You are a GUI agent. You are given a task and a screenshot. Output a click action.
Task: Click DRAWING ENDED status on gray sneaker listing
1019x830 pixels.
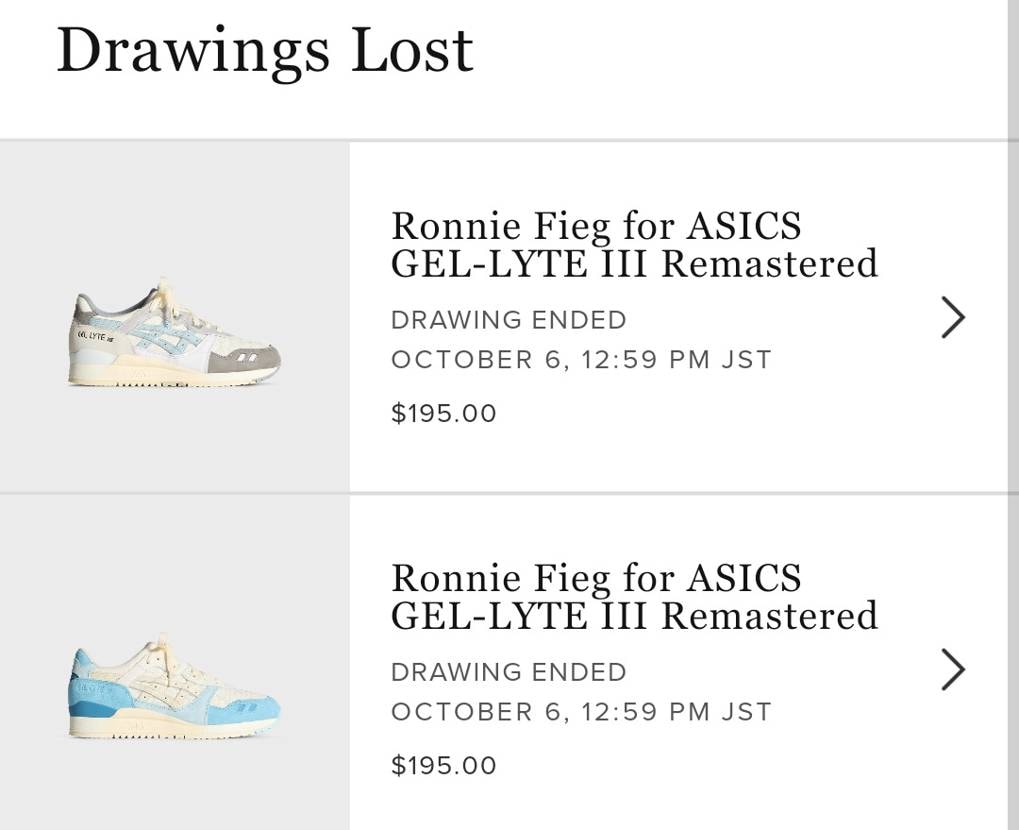(508, 320)
